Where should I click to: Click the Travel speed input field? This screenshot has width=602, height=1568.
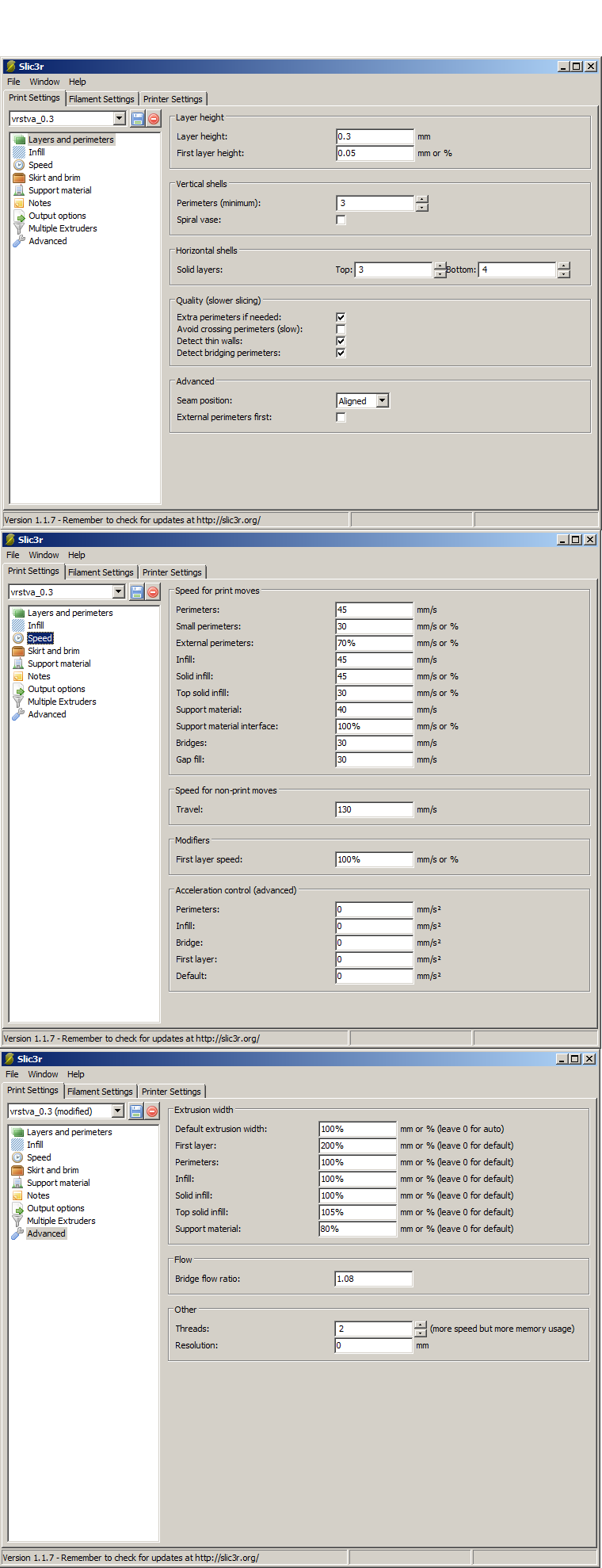pyautogui.click(x=374, y=809)
